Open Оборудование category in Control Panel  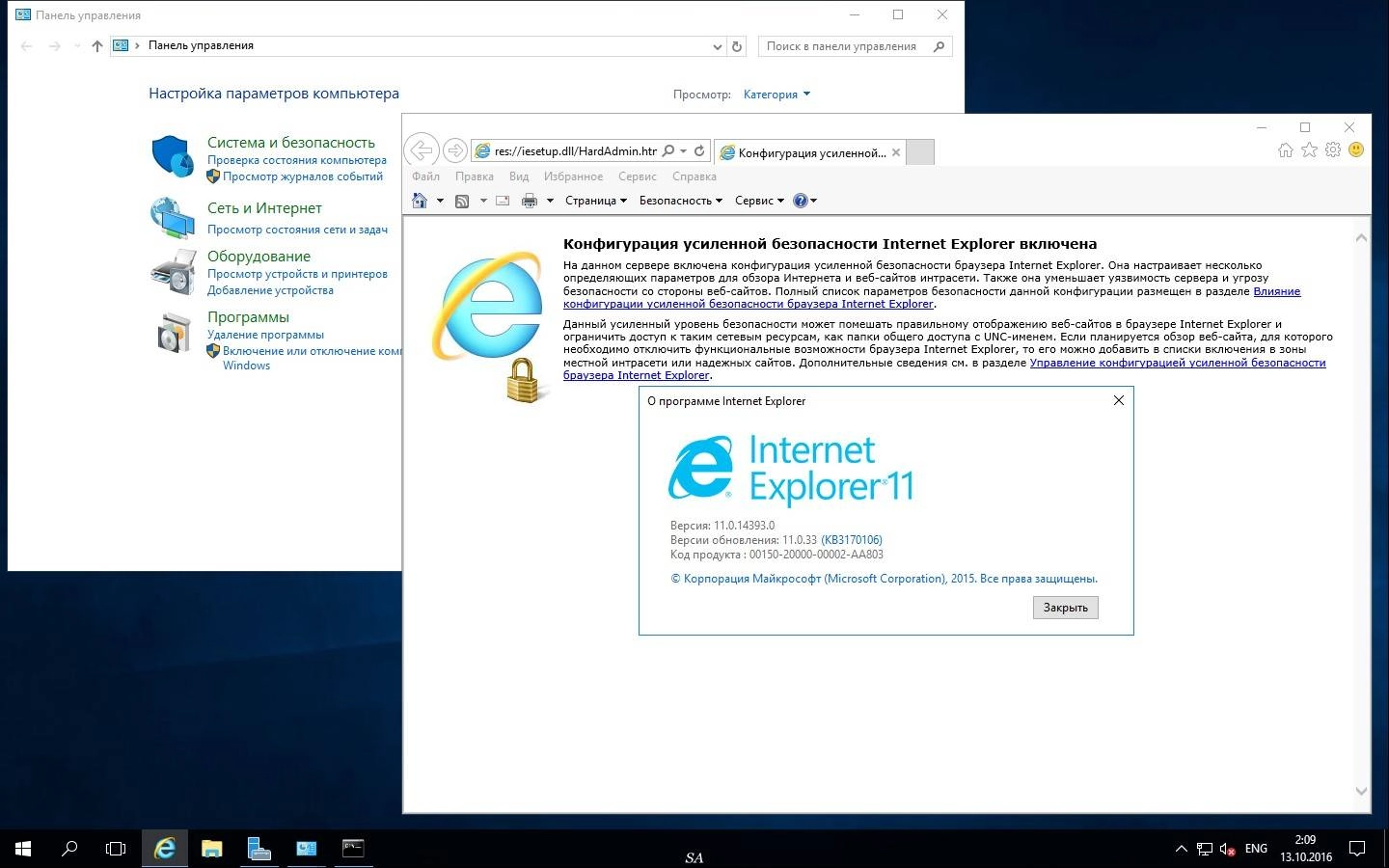(259, 257)
